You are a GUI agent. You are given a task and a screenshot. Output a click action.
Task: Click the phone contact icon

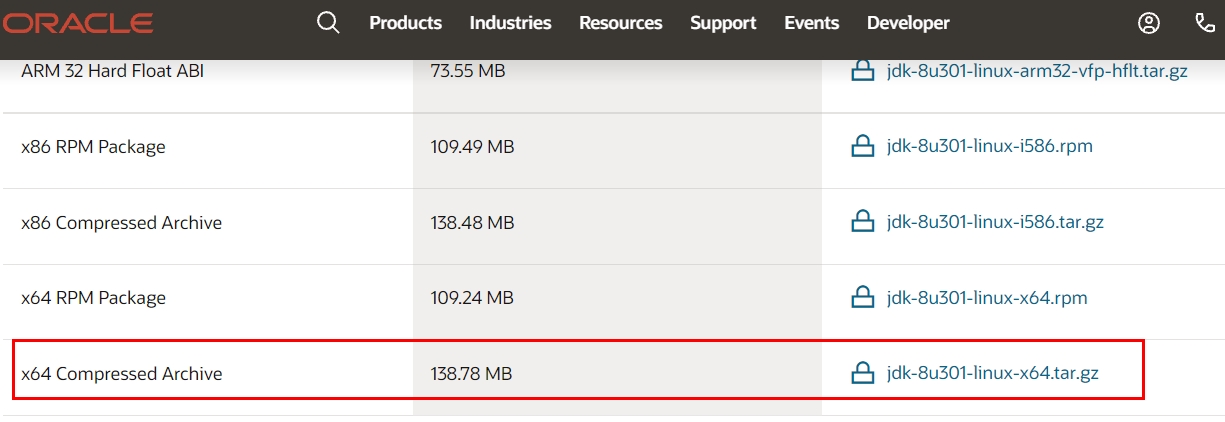pyautogui.click(x=1205, y=22)
